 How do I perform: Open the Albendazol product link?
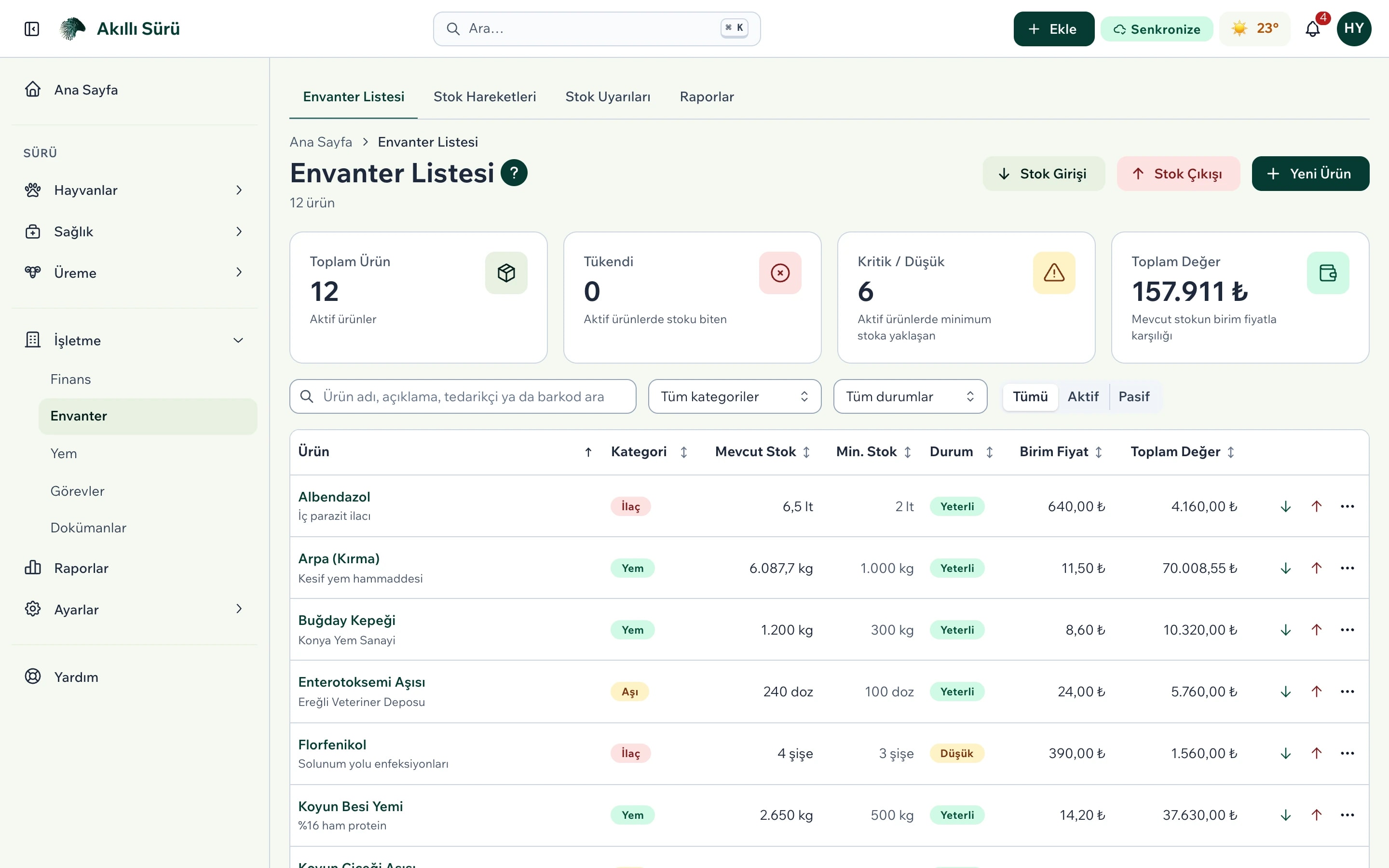(x=334, y=497)
